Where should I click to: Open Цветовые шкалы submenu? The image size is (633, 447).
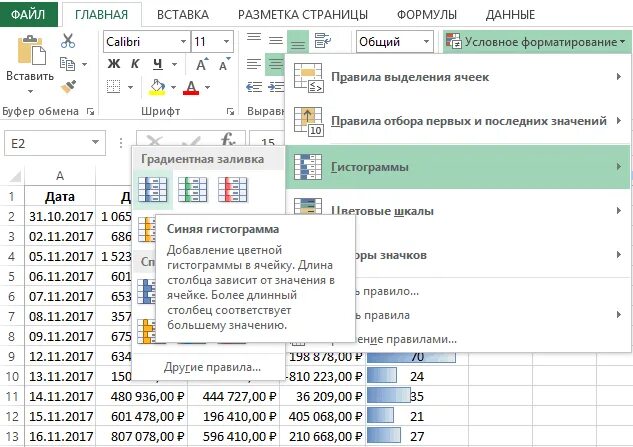point(458,210)
